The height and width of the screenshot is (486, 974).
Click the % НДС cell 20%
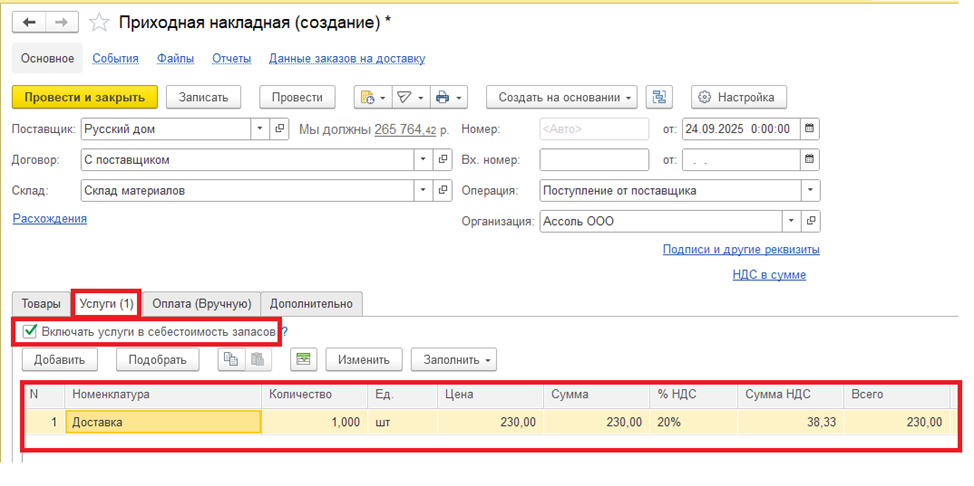(693, 422)
